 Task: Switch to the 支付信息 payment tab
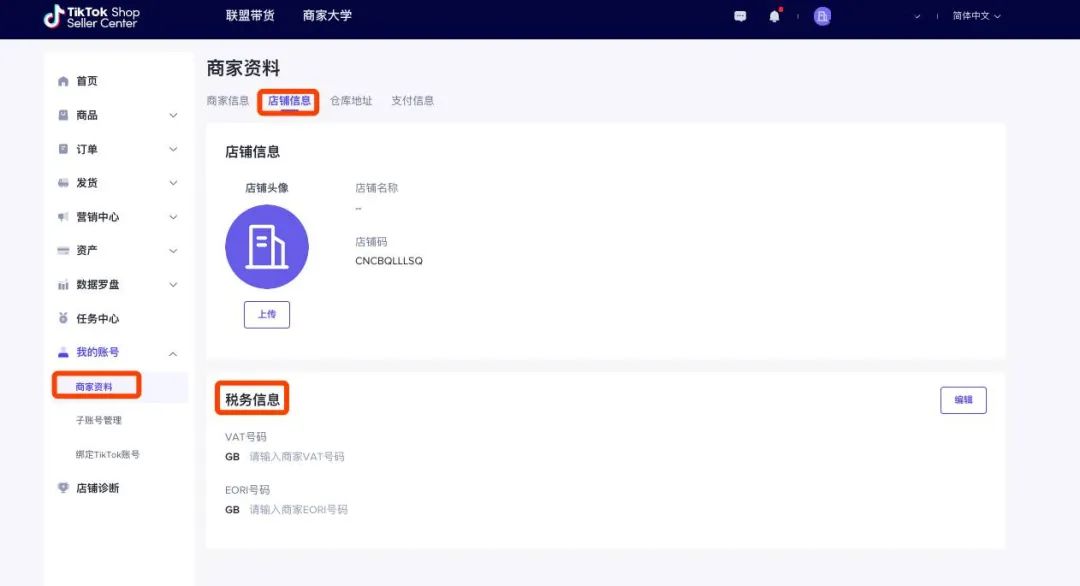point(414,100)
